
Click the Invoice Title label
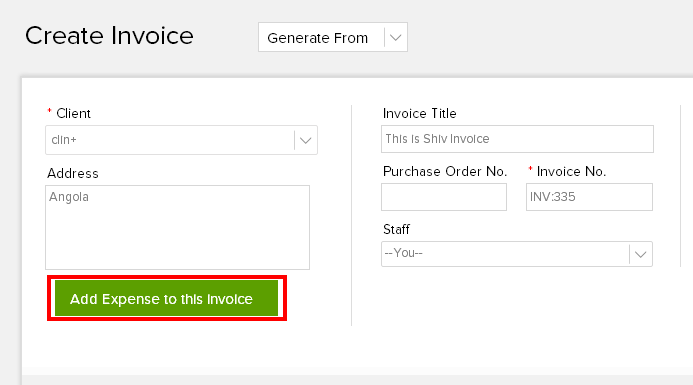[x=419, y=114]
